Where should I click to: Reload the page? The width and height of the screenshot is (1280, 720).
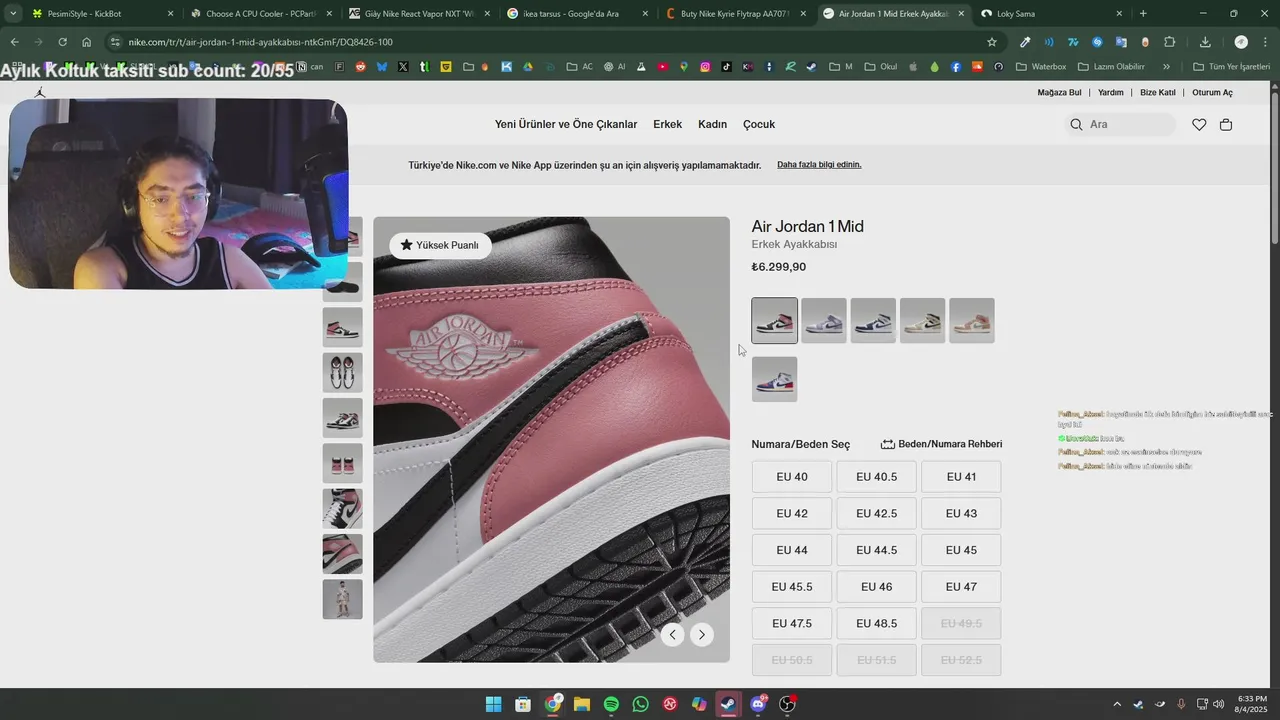click(x=62, y=42)
